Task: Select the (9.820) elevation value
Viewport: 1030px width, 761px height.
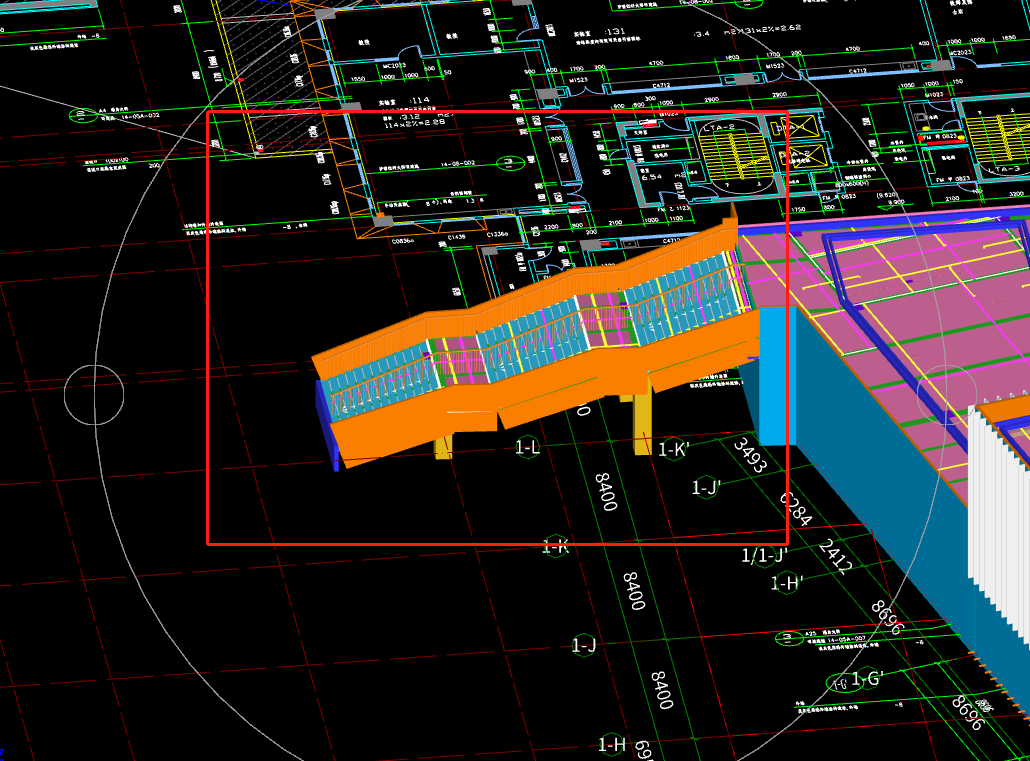Action: tap(887, 195)
